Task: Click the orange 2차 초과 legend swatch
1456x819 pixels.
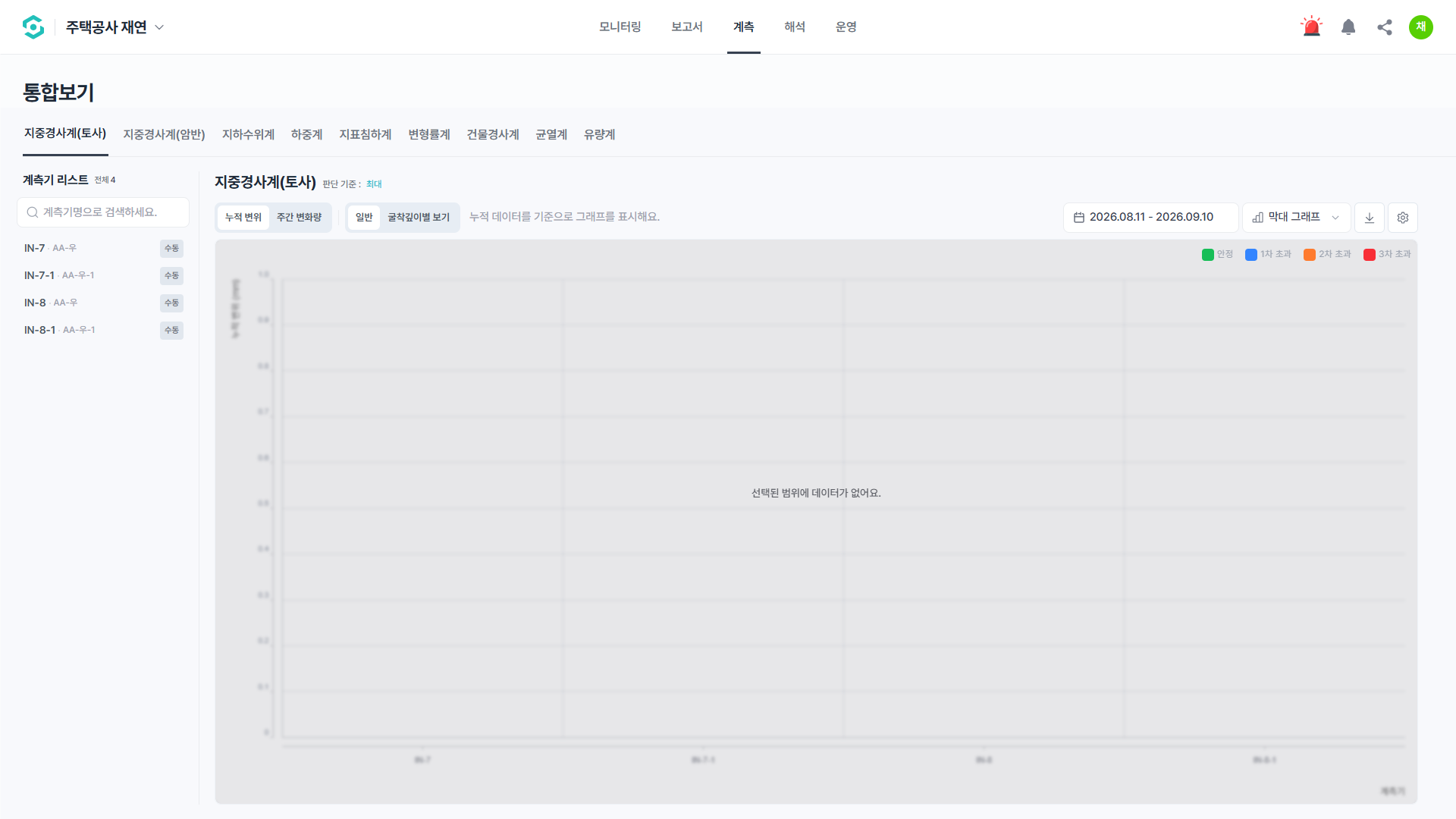Action: pyautogui.click(x=1310, y=255)
